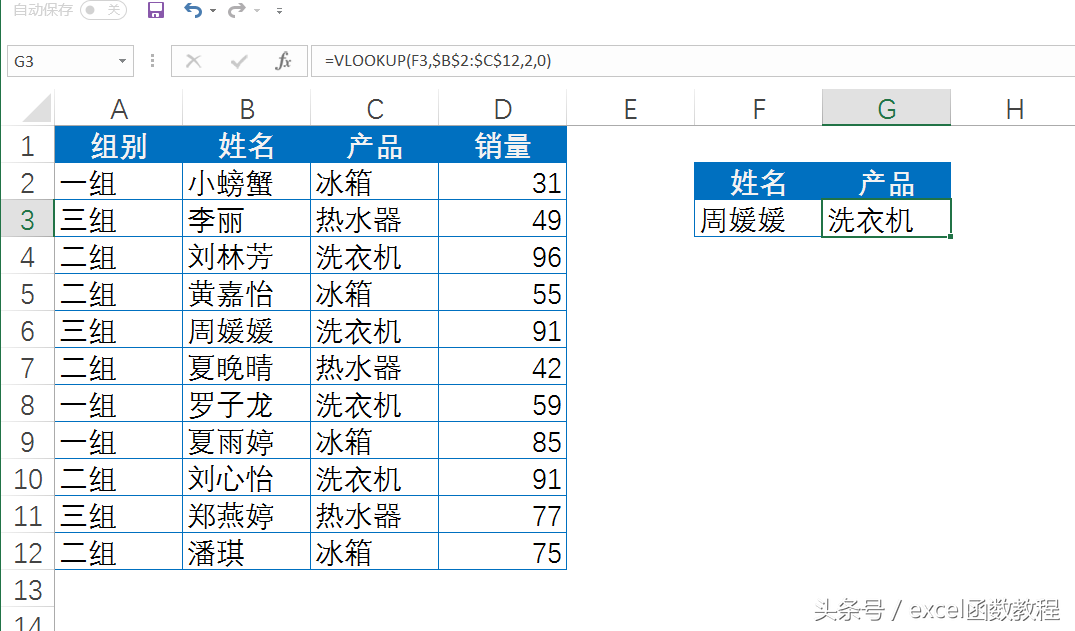Open Customize Quick Access Toolbar dropdown
Screen dimensions: 1075x631
[279, 11]
